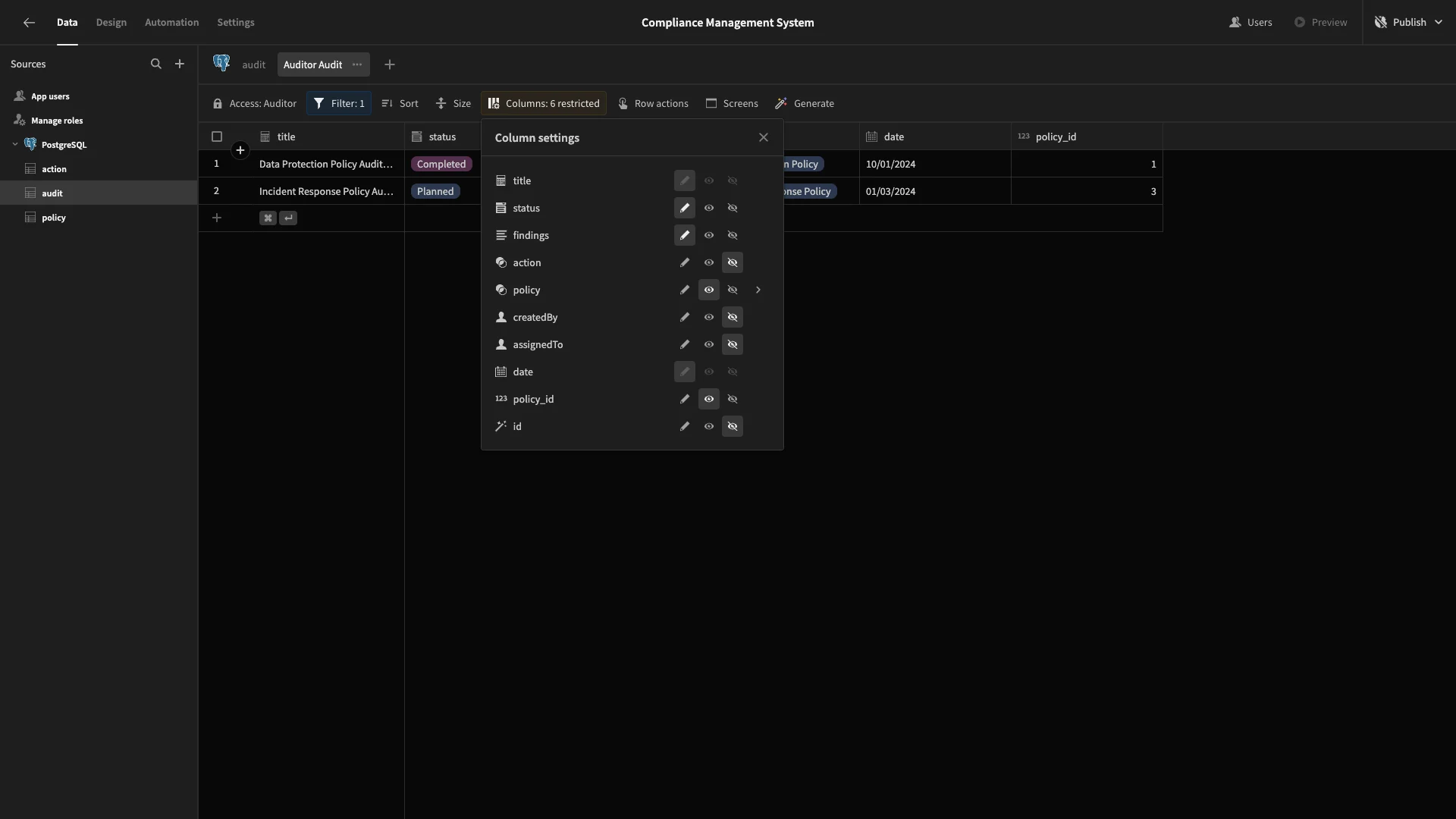1456x819 pixels.
Task: Click the policy_id column header
Action: (x=1087, y=136)
